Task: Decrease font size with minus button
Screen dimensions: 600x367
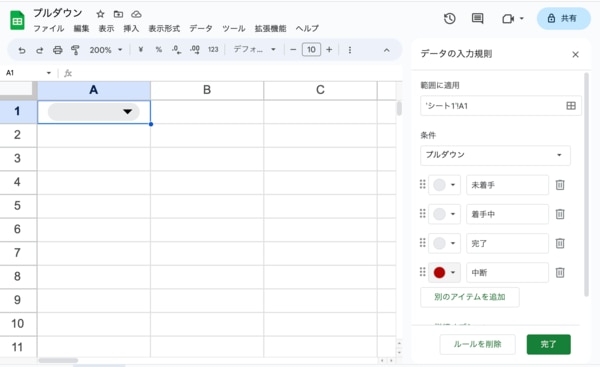Action: 293,50
